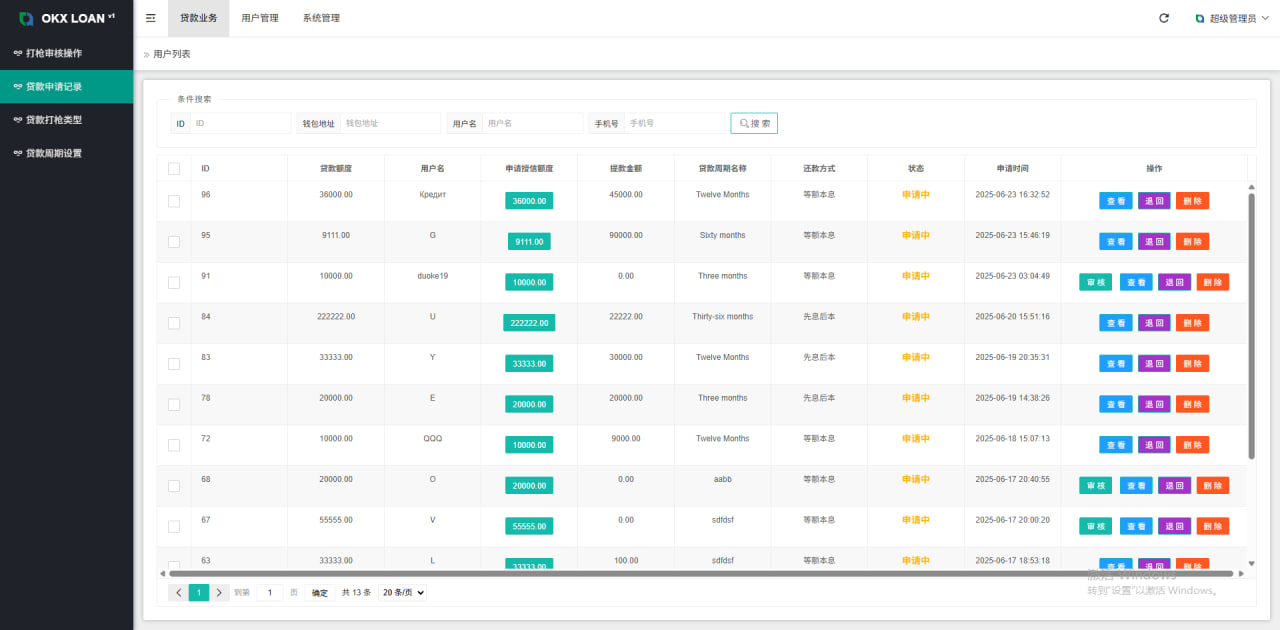Open the 用户管理 top tab
Image resolution: width=1280 pixels, height=630 pixels.
point(260,18)
